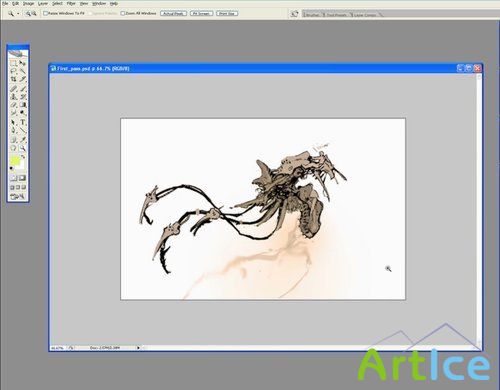Click the Actual Pixels button
500x390 pixels.
(x=173, y=13)
